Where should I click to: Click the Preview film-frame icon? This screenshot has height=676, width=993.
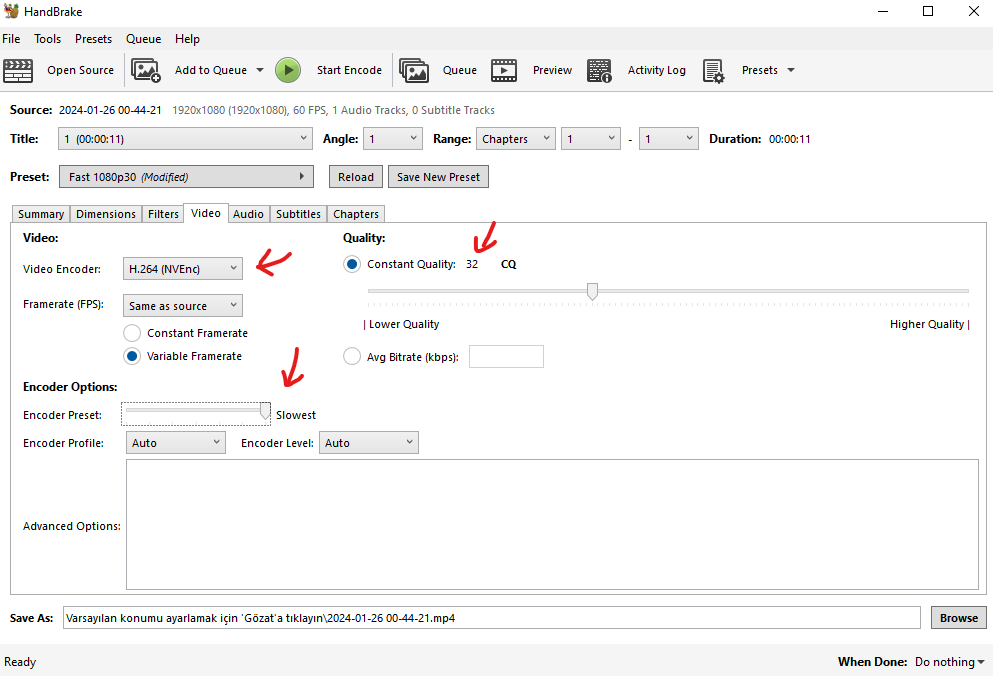point(504,70)
